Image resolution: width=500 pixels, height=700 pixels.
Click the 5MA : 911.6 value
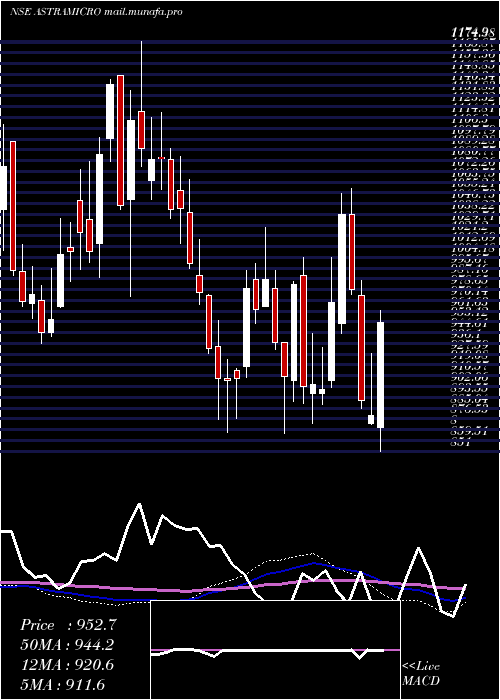(x=62, y=684)
